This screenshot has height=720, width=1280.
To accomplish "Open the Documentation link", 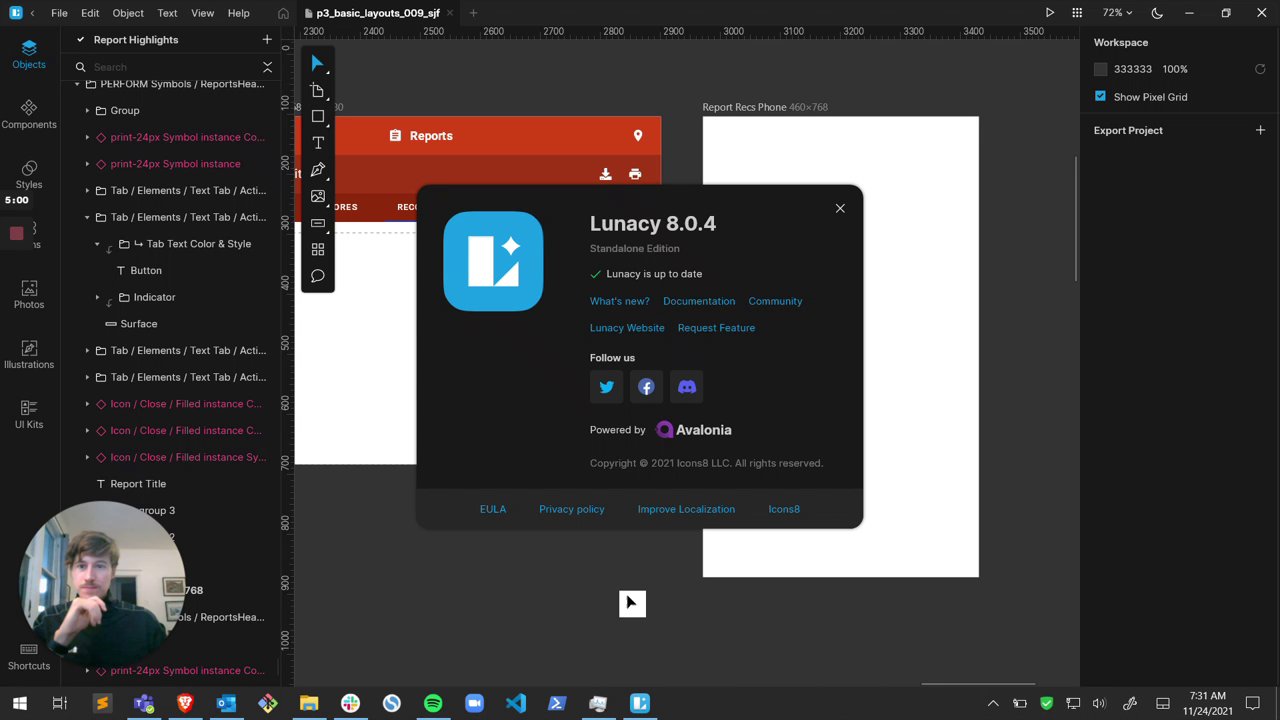I will (699, 301).
